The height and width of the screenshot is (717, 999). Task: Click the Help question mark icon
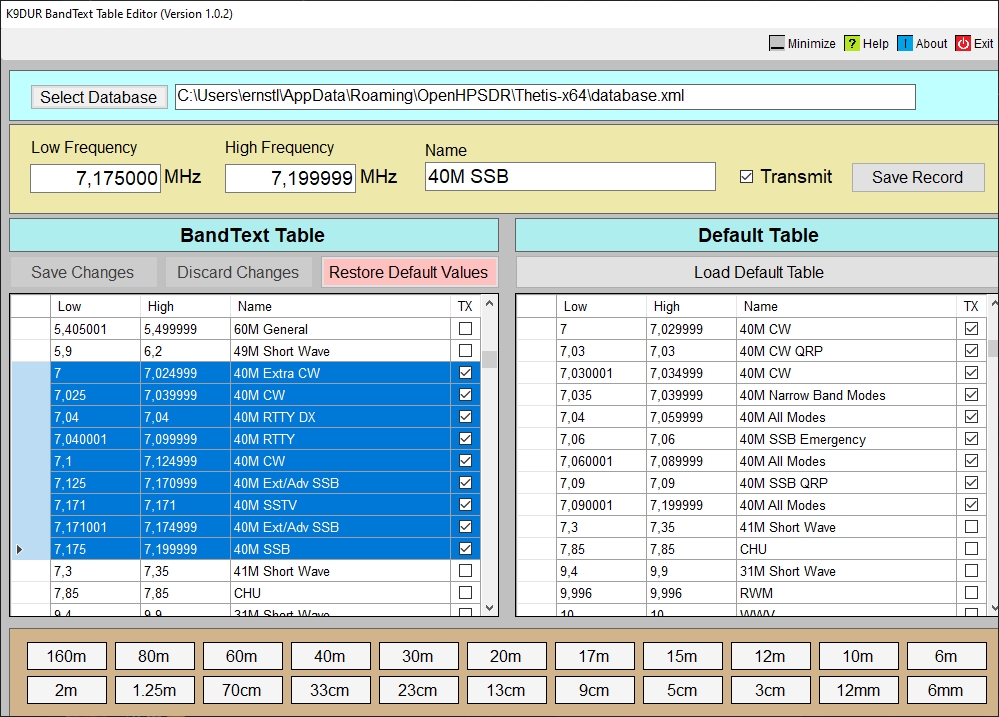click(852, 44)
